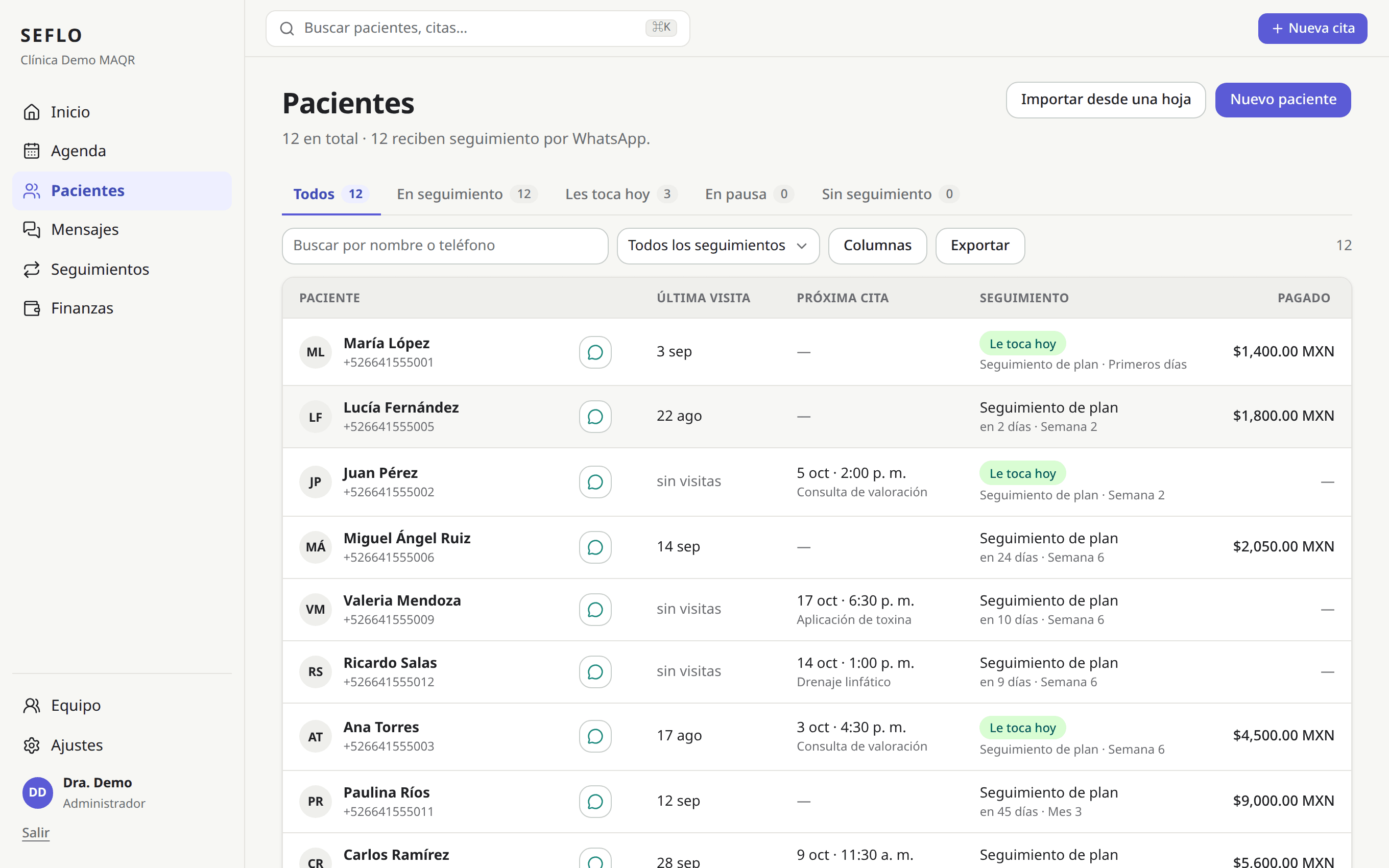Open Seguimientos in the sidebar
1389x868 pixels.
point(122,269)
